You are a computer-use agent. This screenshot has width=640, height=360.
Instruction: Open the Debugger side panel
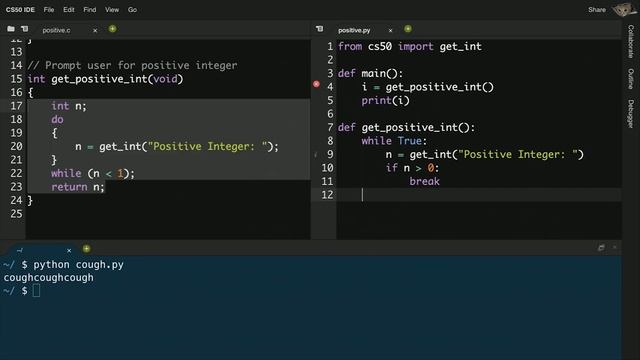coord(631,114)
